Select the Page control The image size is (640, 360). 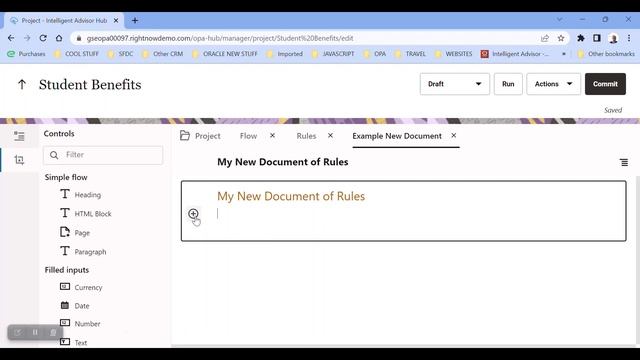tap(75, 233)
